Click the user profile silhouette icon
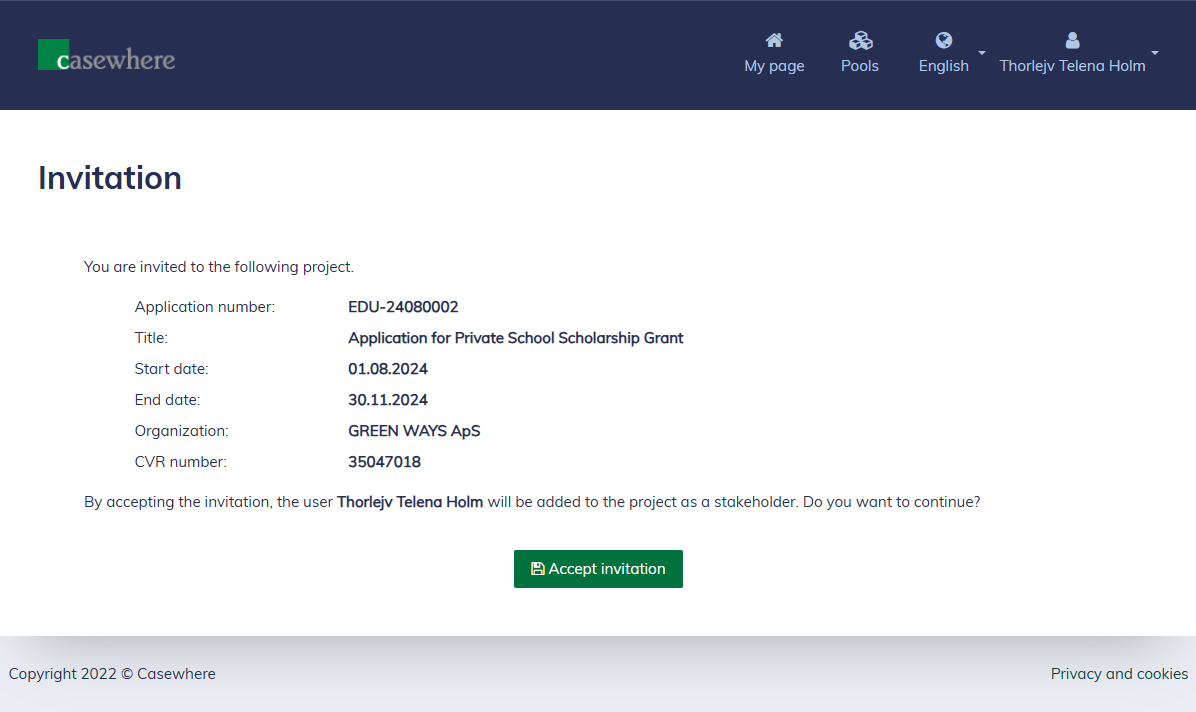This screenshot has height=712, width=1196. [x=1073, y=40]
